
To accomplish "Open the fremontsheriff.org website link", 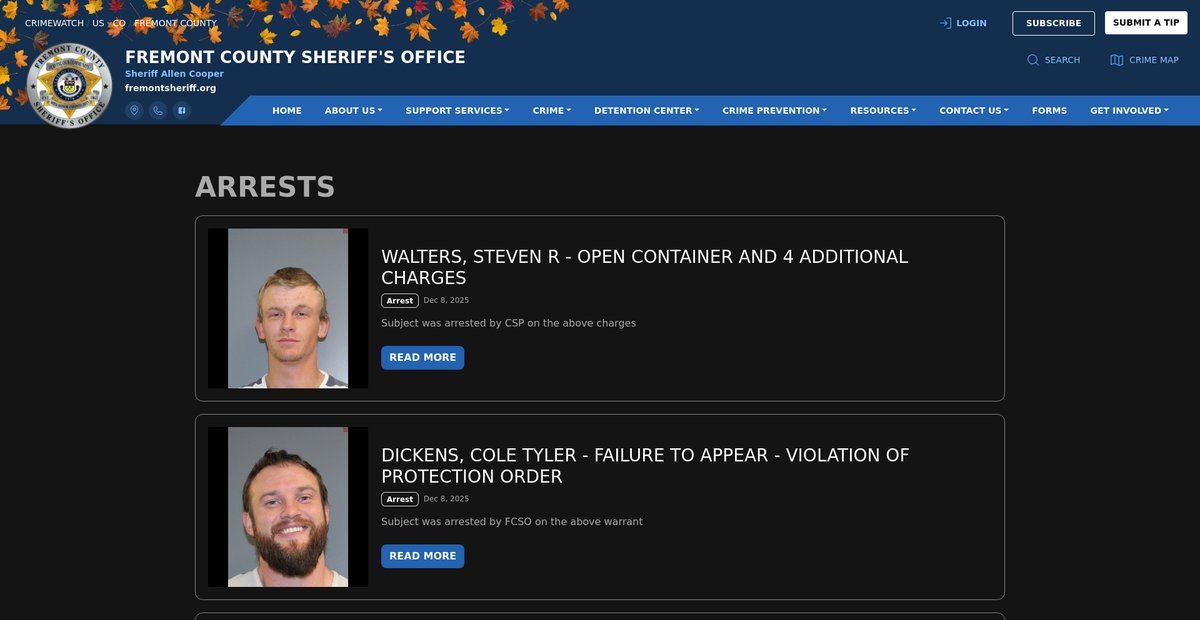I will (x=170, y=88).
